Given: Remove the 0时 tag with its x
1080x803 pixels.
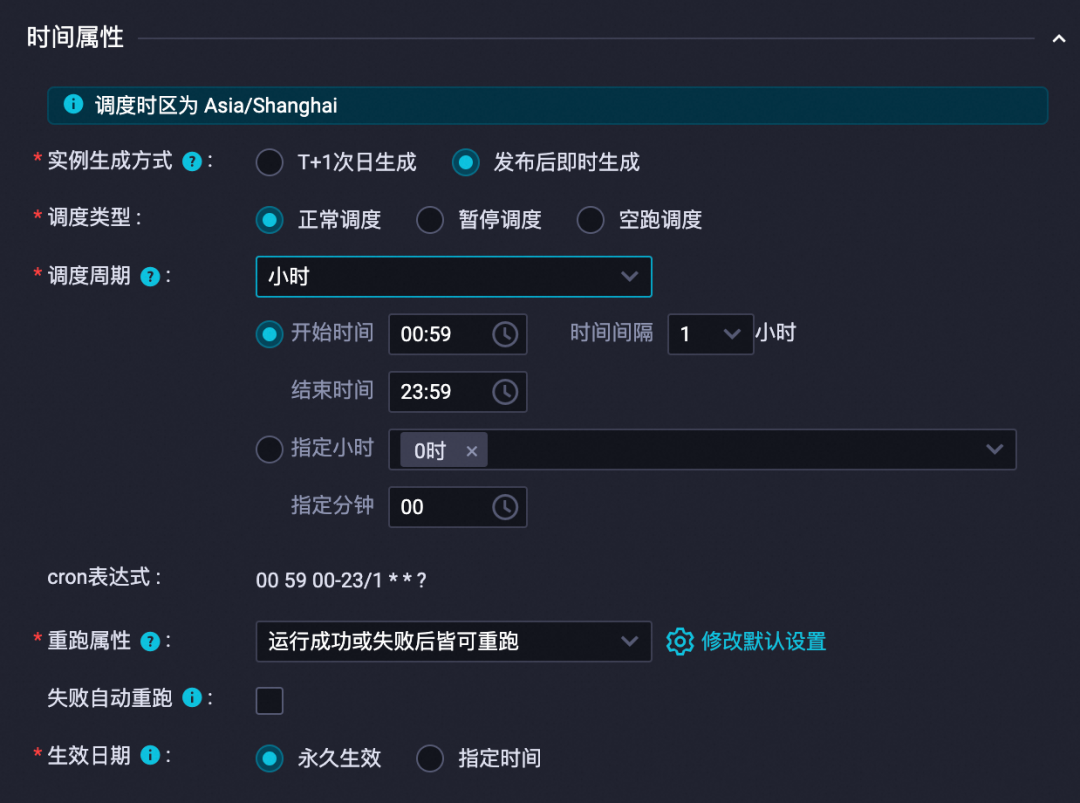Looking at the screenshot, I should coord(472,451).
